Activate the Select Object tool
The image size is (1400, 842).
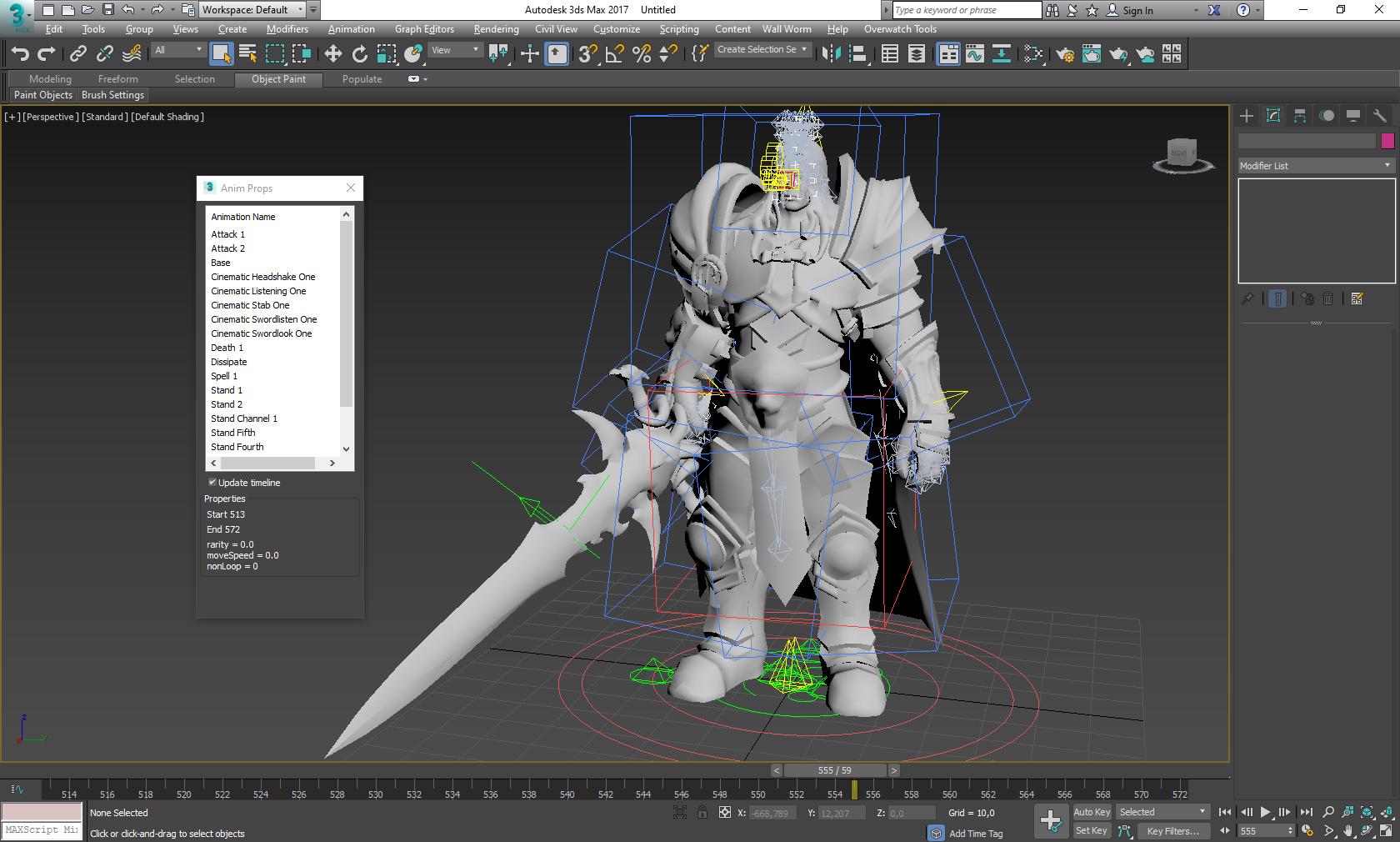pos(221,54)
